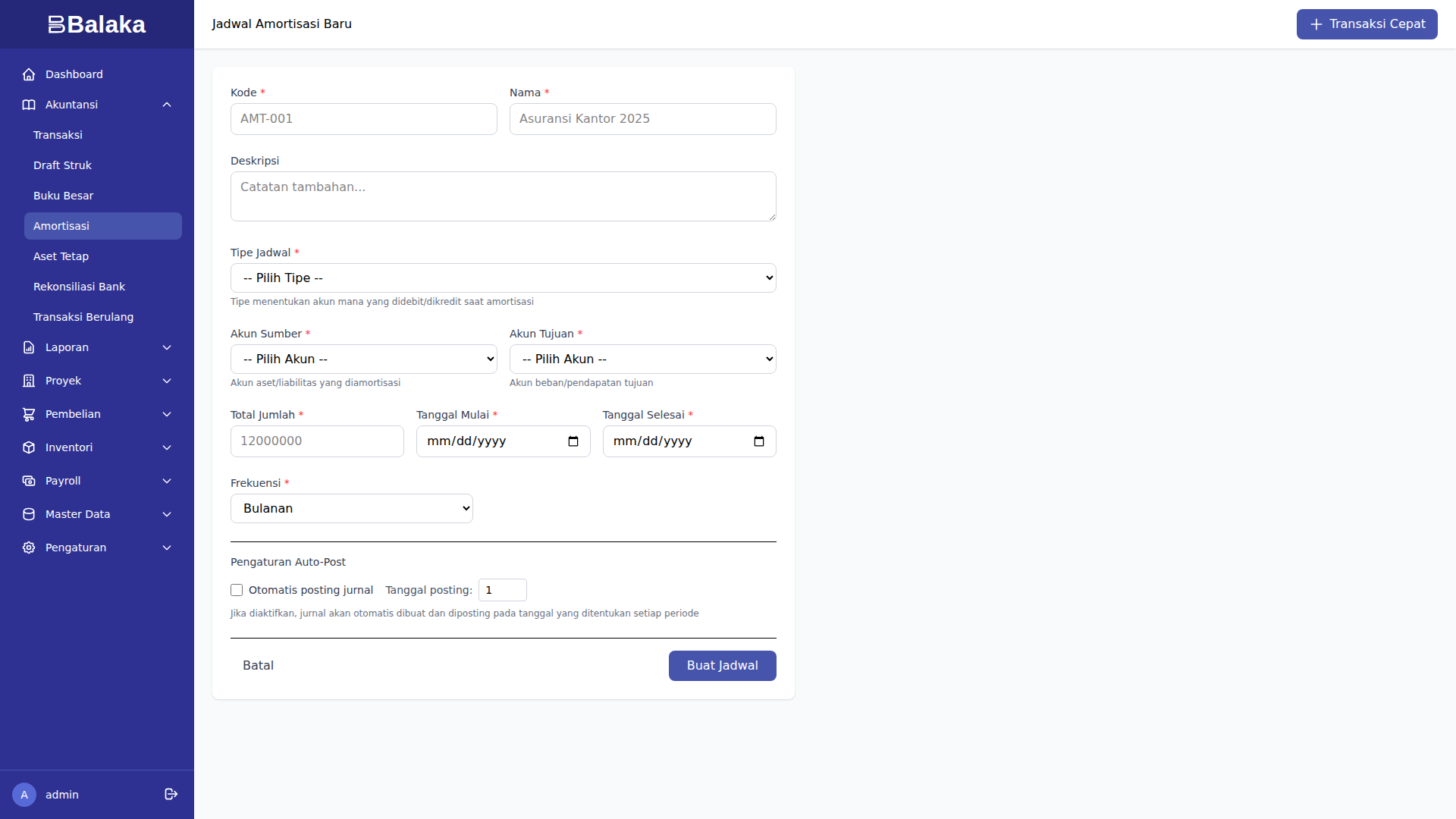
Task: Click the Akuntansi book icon
Action: [x=29, y=105]
